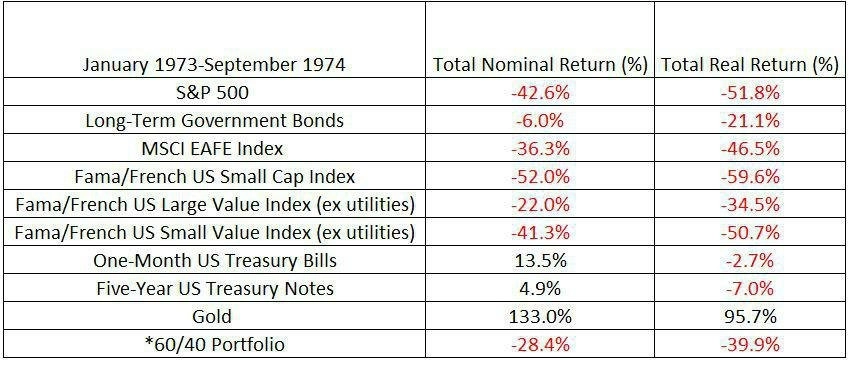Viewport: 865px width, 365px height.
Task: Select the -59.6% small cap real return
Action: (x=750, y=176)
